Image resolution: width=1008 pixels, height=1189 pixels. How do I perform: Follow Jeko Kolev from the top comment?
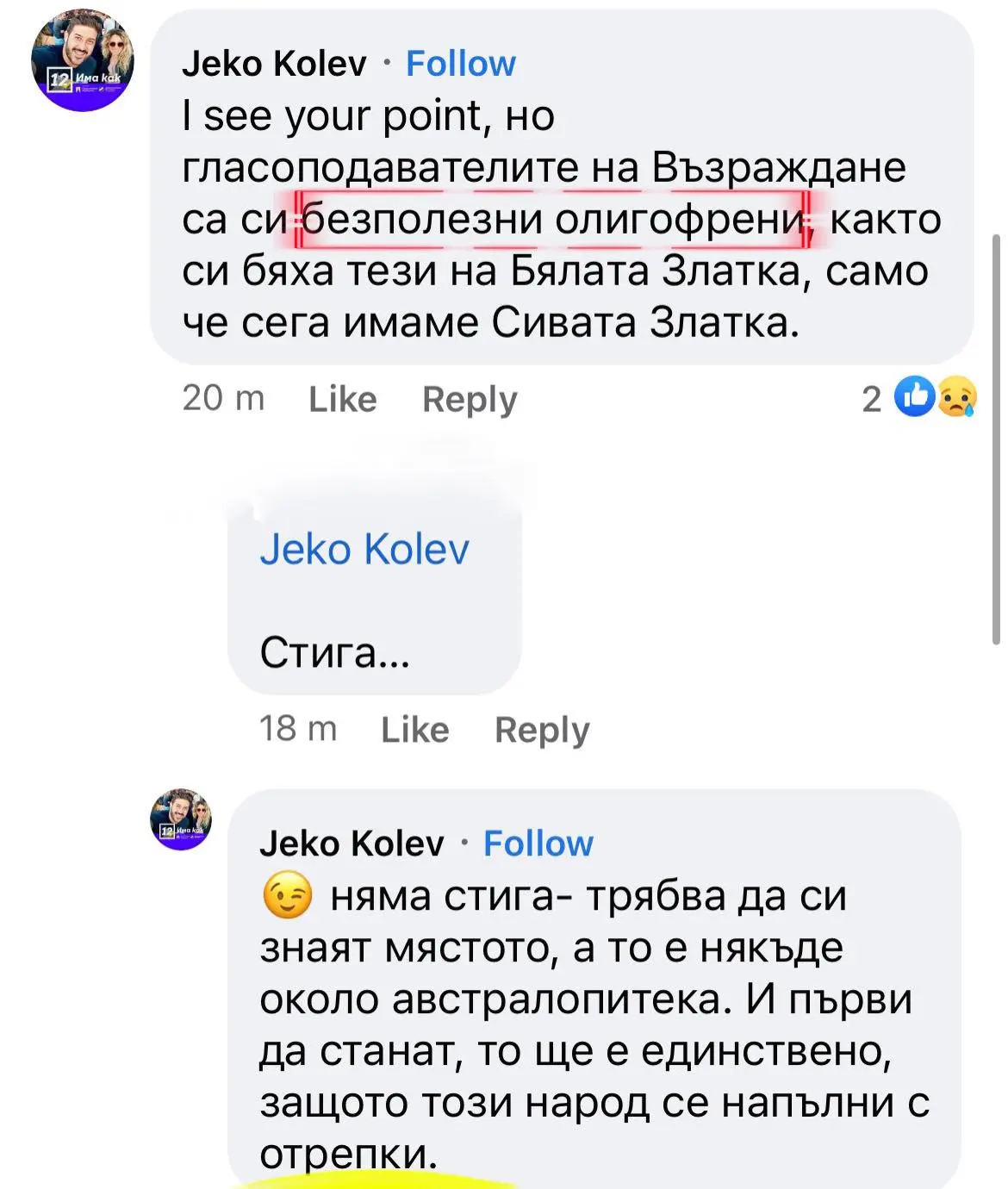pos(460,64)
